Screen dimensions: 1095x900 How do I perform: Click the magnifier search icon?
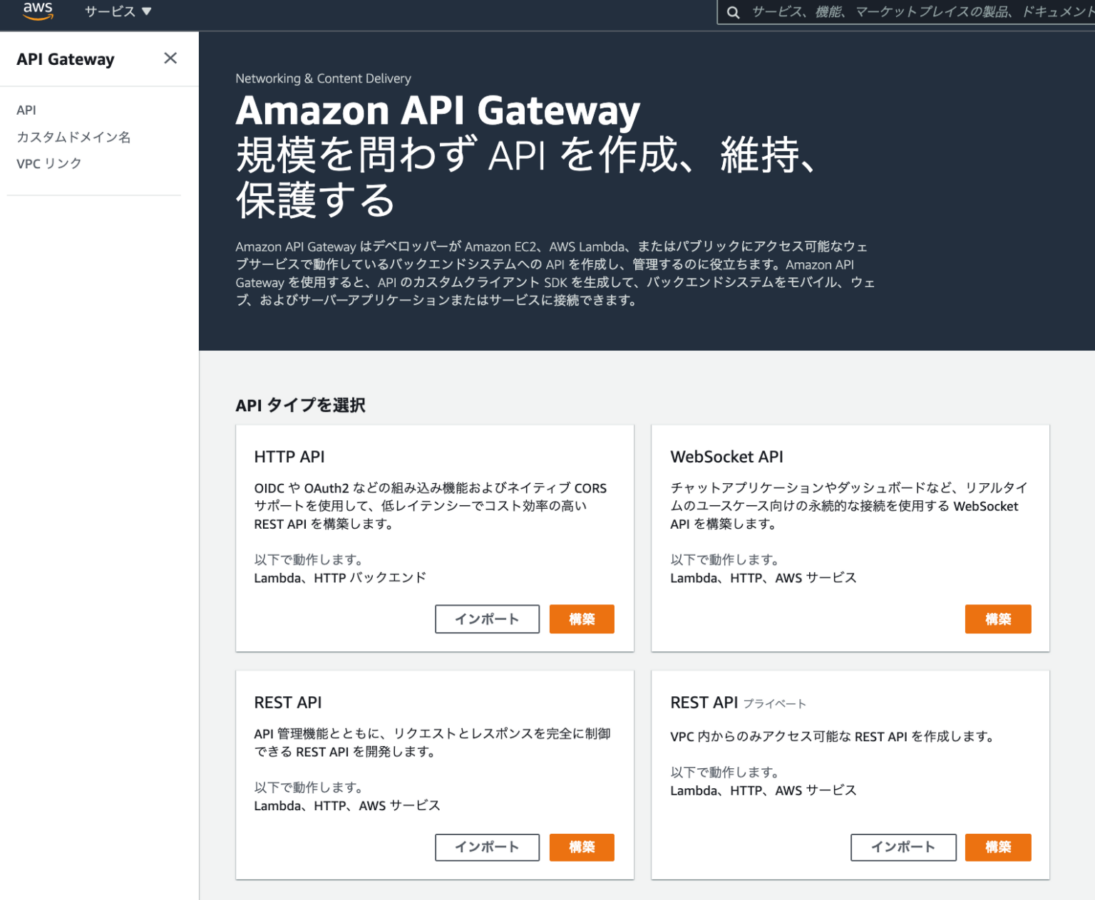733,12
